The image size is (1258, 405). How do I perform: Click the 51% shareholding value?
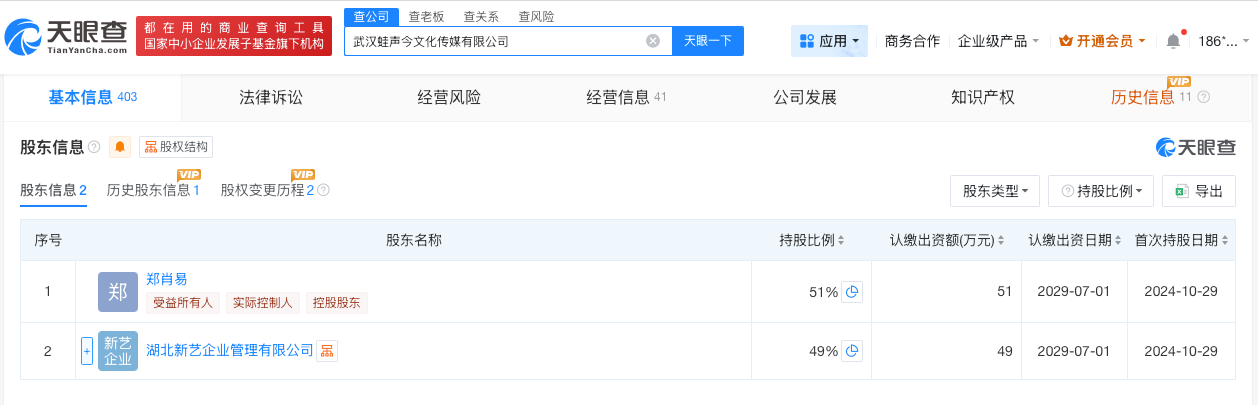pyautogui.click(x=824, y=292)
